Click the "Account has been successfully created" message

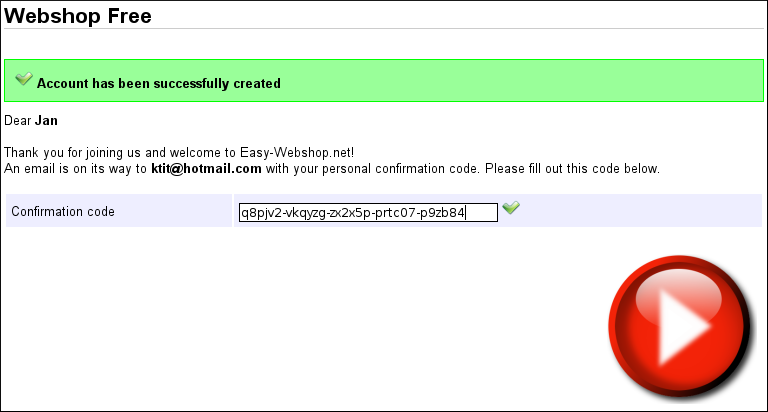tap(158, 84)
